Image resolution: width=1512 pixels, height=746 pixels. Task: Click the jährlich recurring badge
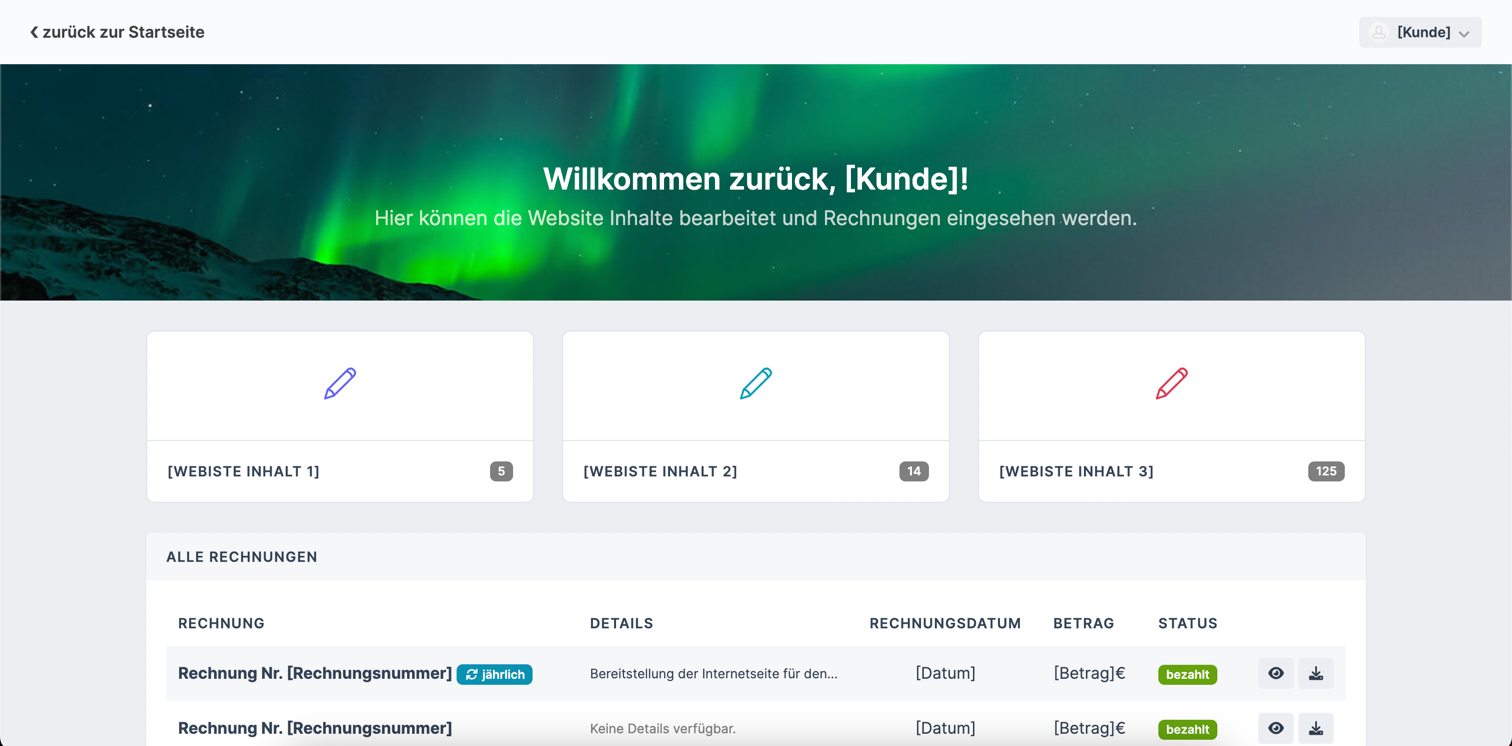click(x=495, y=675)
